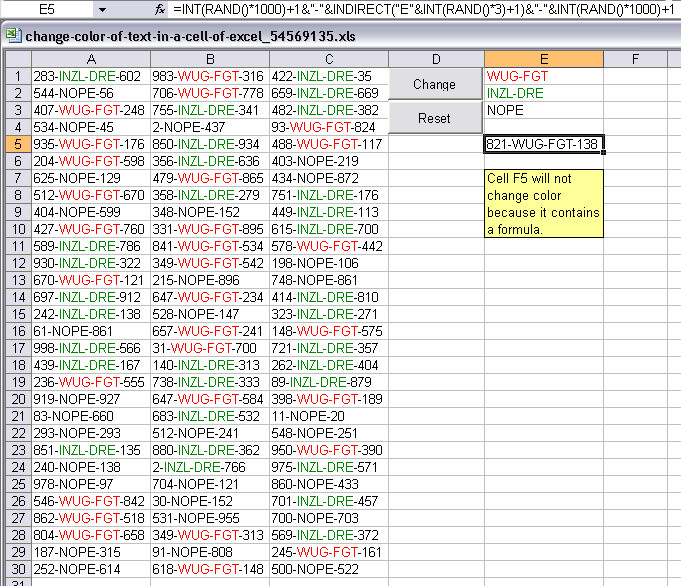The image size is (681, 586).
Task: Click cell 850-INZL-DRE-934
Action: (210, 144)
